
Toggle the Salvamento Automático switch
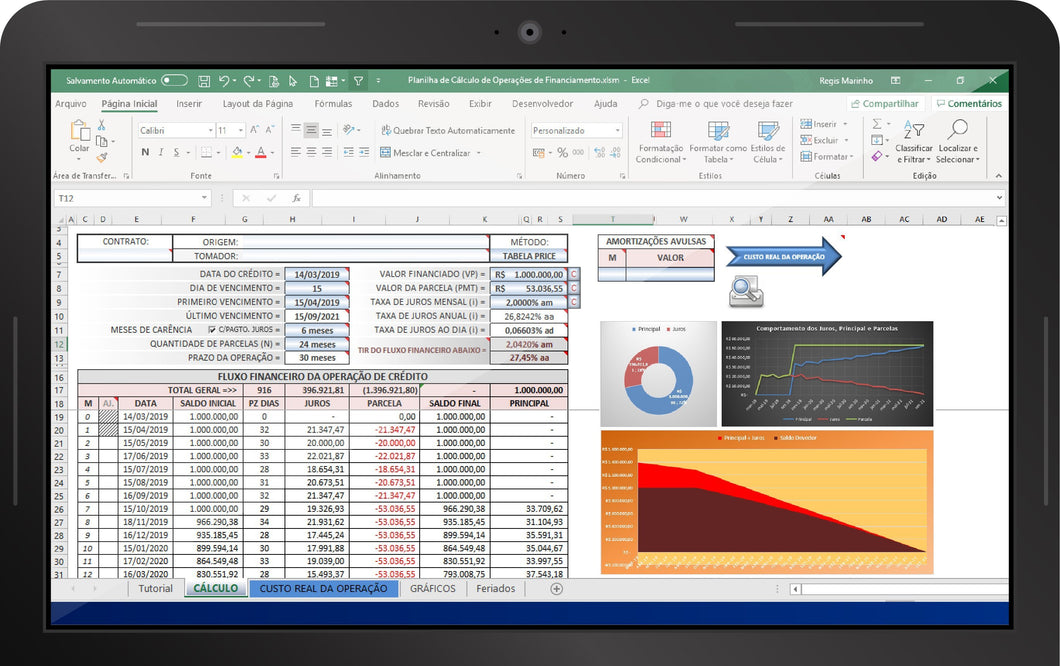coord(174,80)
